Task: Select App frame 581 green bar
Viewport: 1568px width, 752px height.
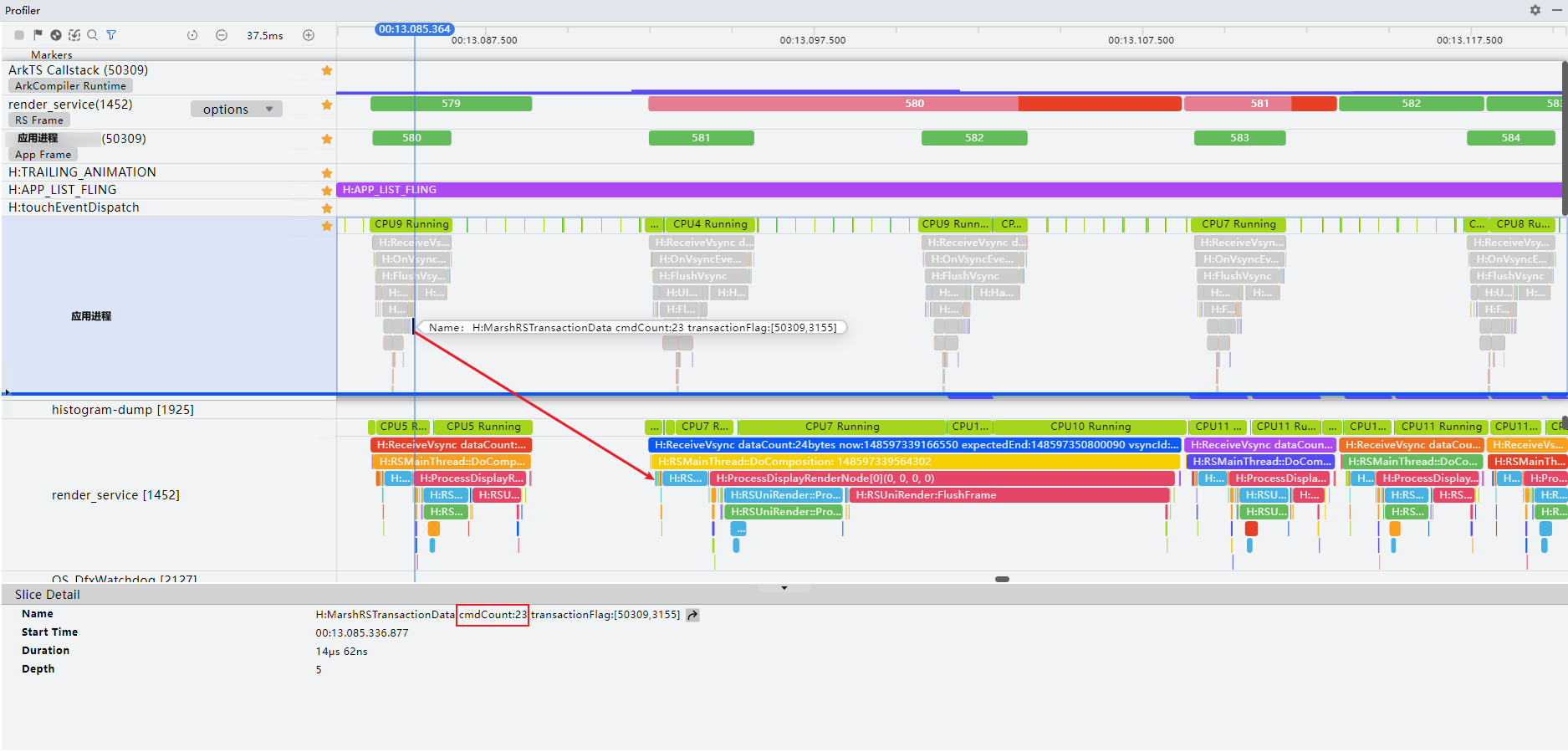Action: pyautogui.click(x=701, y=138)
